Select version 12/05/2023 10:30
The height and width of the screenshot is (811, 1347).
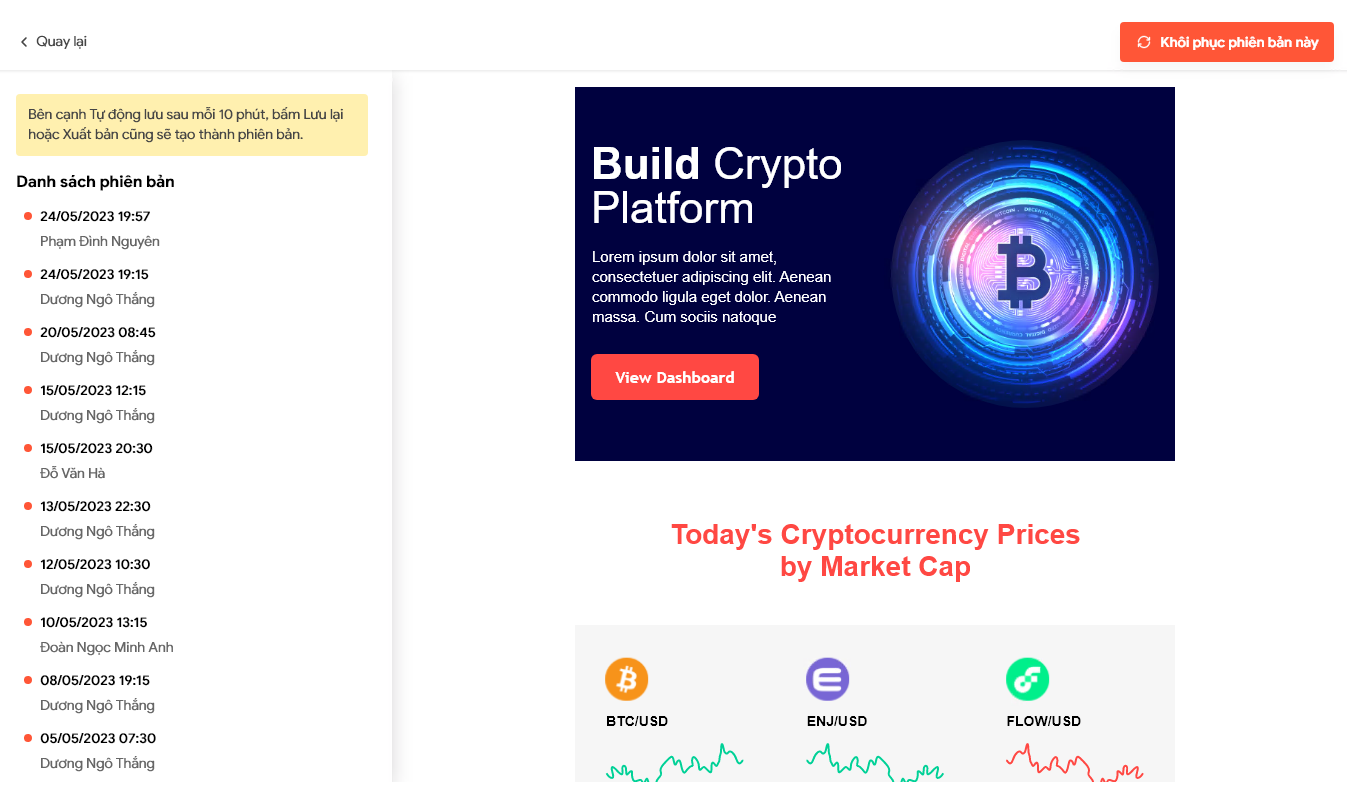[x=98, y=576]
